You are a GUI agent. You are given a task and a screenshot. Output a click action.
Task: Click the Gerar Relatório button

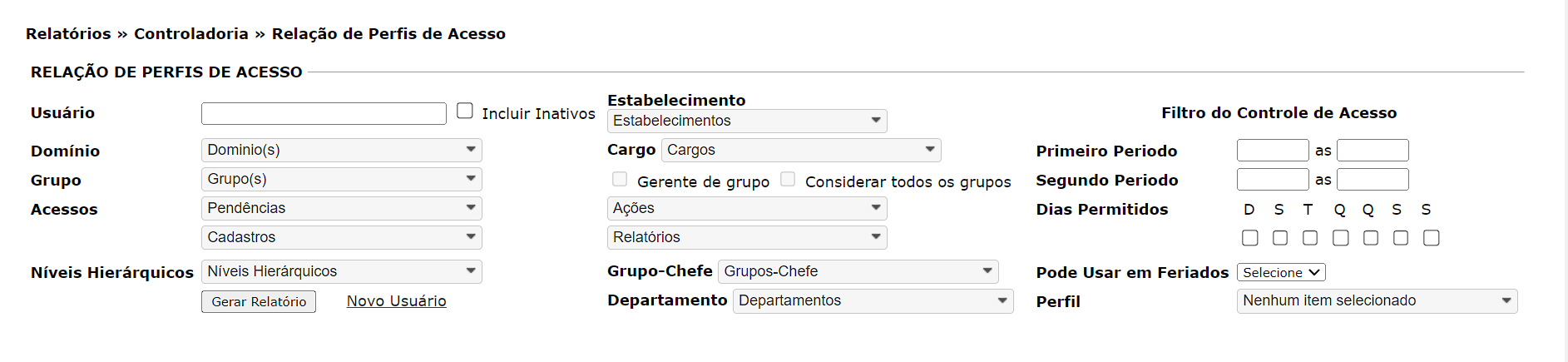click(259, 301)
